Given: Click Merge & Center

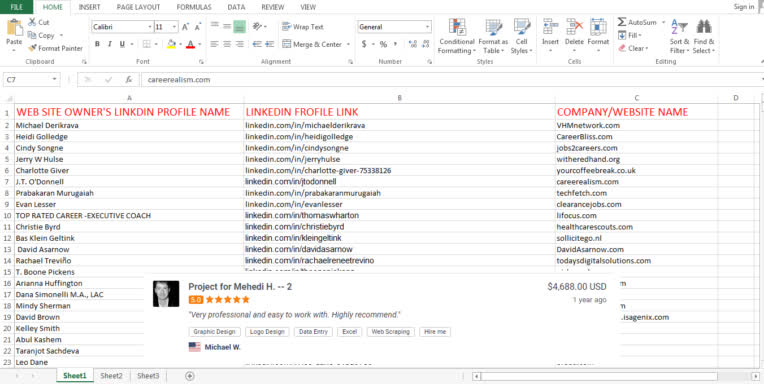Looking at the screenshot, I should [312, 44].
